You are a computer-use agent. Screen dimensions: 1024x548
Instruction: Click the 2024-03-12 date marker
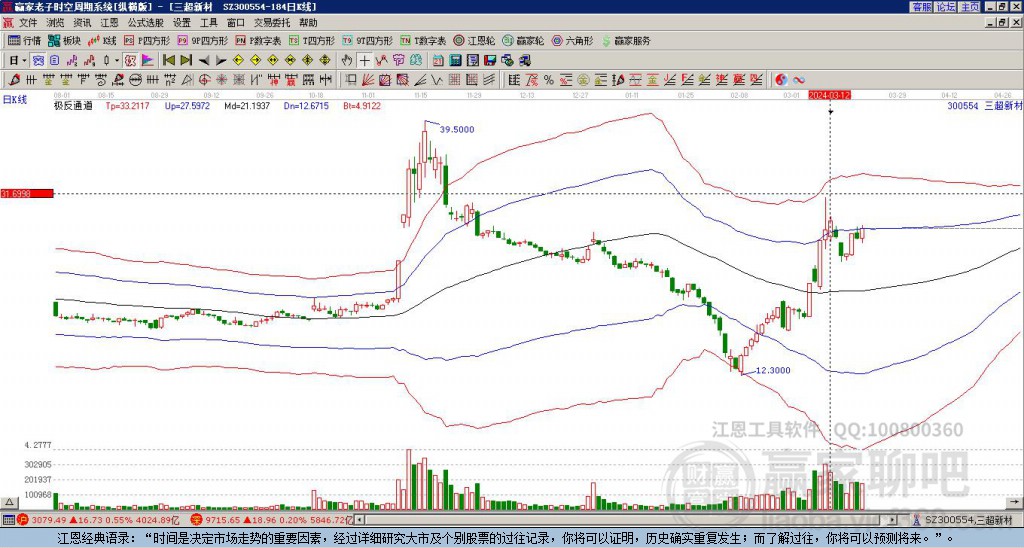coord(829,95)
